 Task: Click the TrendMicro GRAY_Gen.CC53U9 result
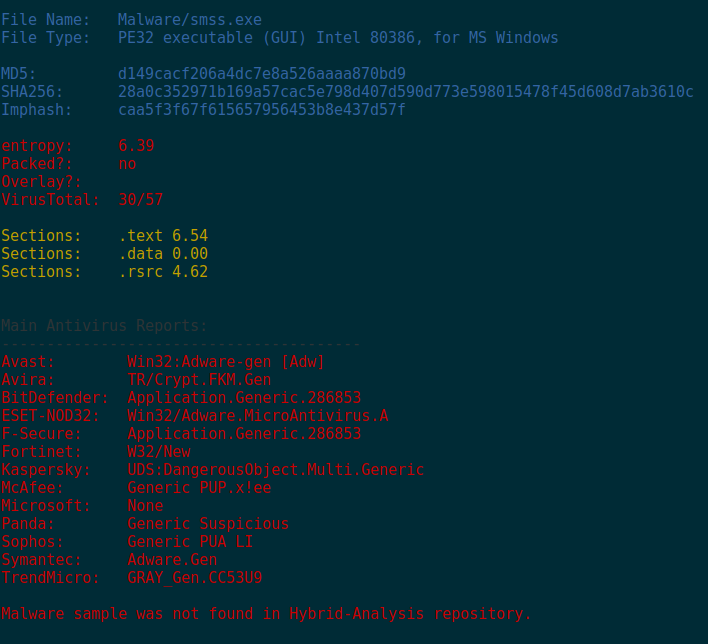coord(195,578)
